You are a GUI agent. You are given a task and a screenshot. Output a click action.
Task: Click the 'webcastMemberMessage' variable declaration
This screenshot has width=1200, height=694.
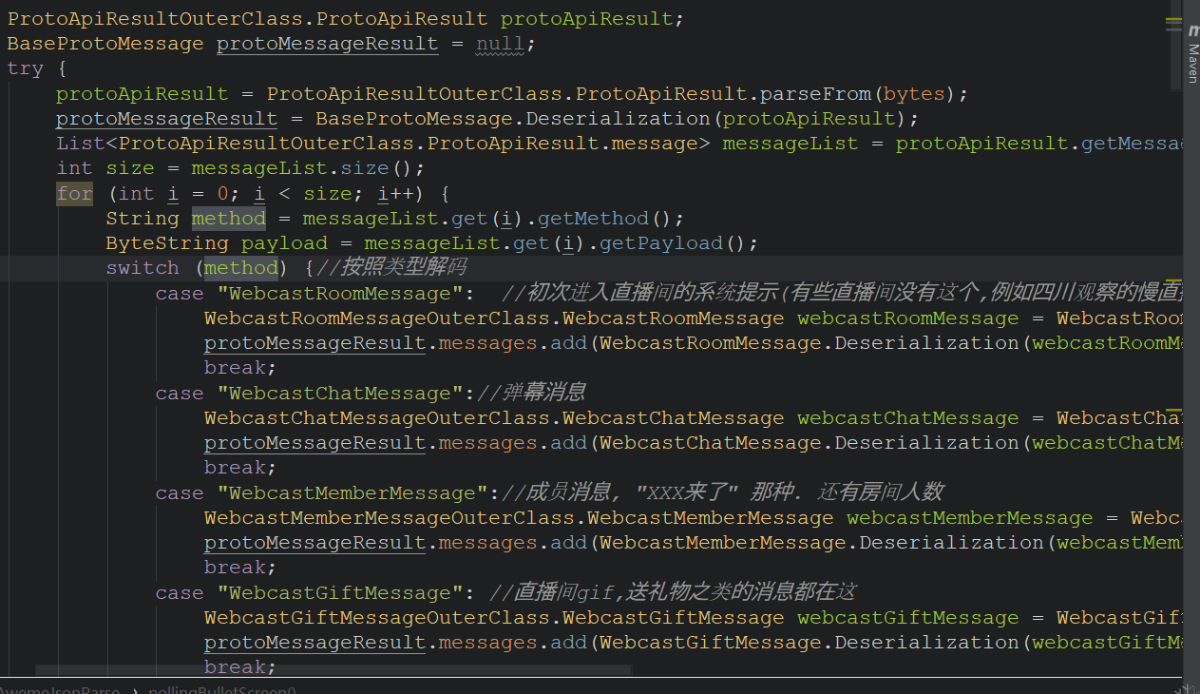tap(970, 518)
